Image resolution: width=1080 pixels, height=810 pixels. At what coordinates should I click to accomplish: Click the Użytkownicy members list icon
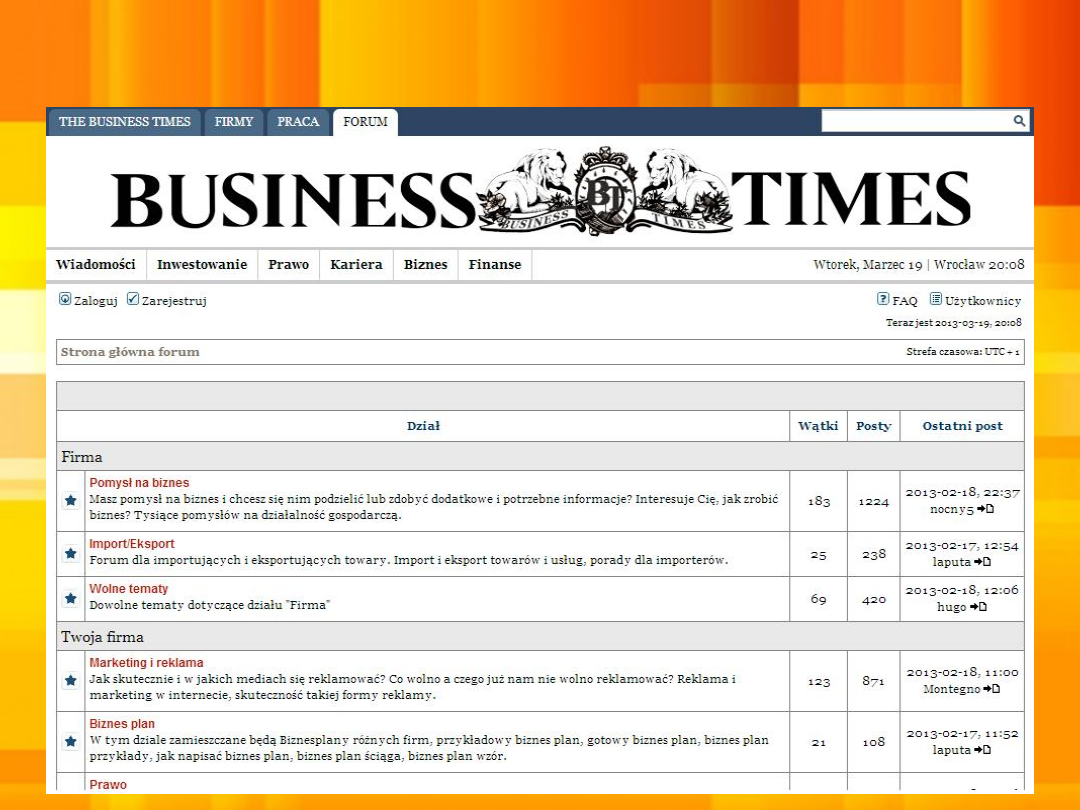[936, 299]
